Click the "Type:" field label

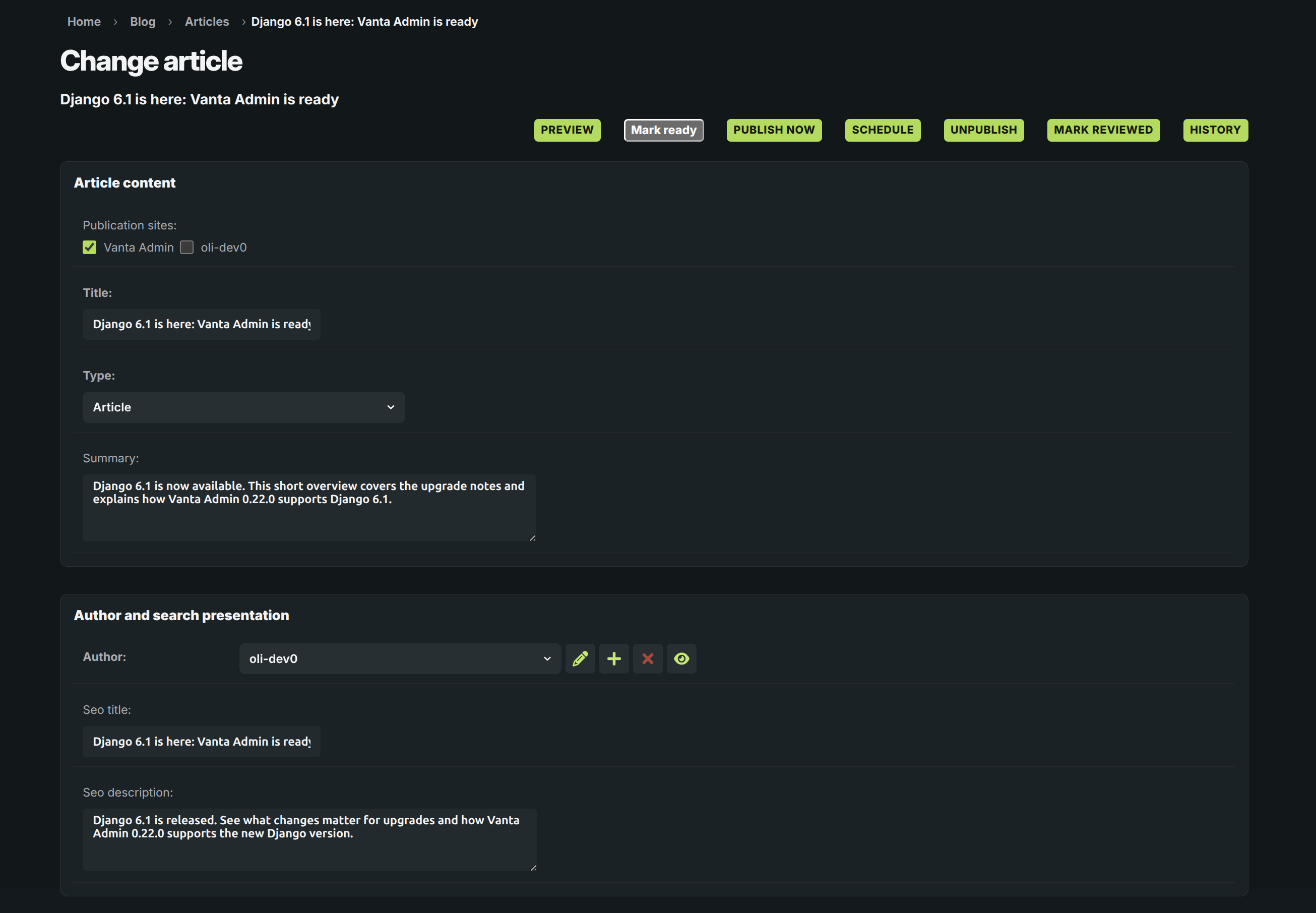click(x=99, y=375)
